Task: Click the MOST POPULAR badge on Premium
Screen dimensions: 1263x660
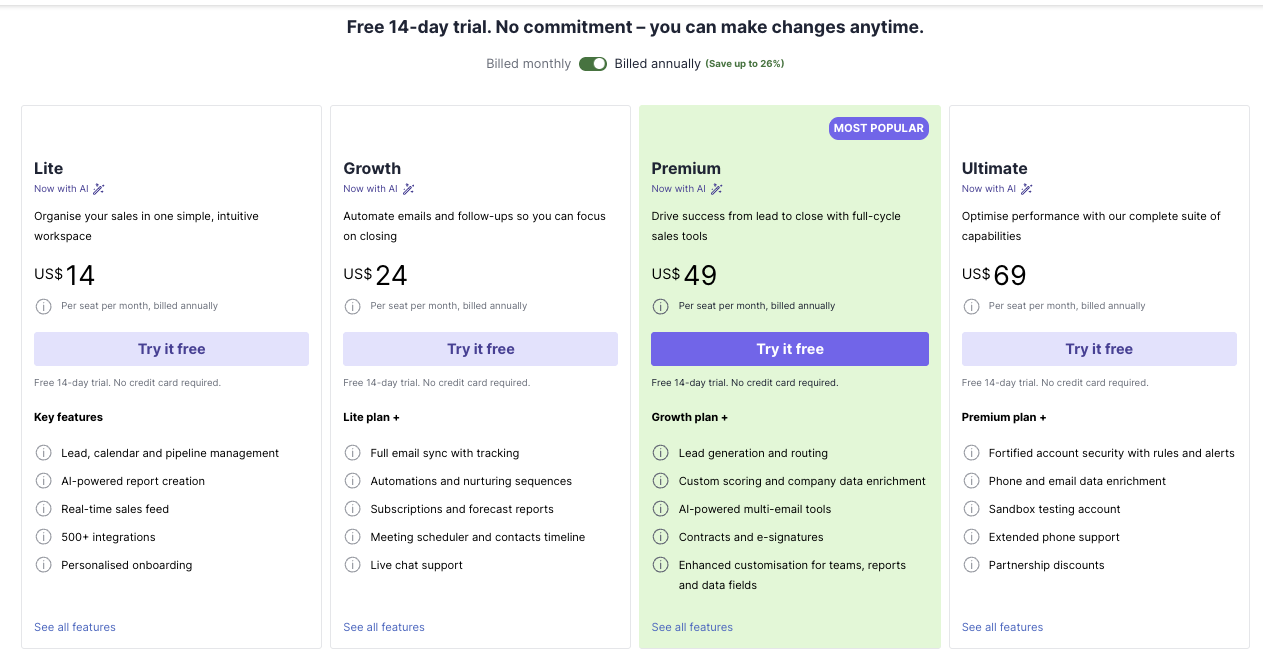Action: [879, 128]
